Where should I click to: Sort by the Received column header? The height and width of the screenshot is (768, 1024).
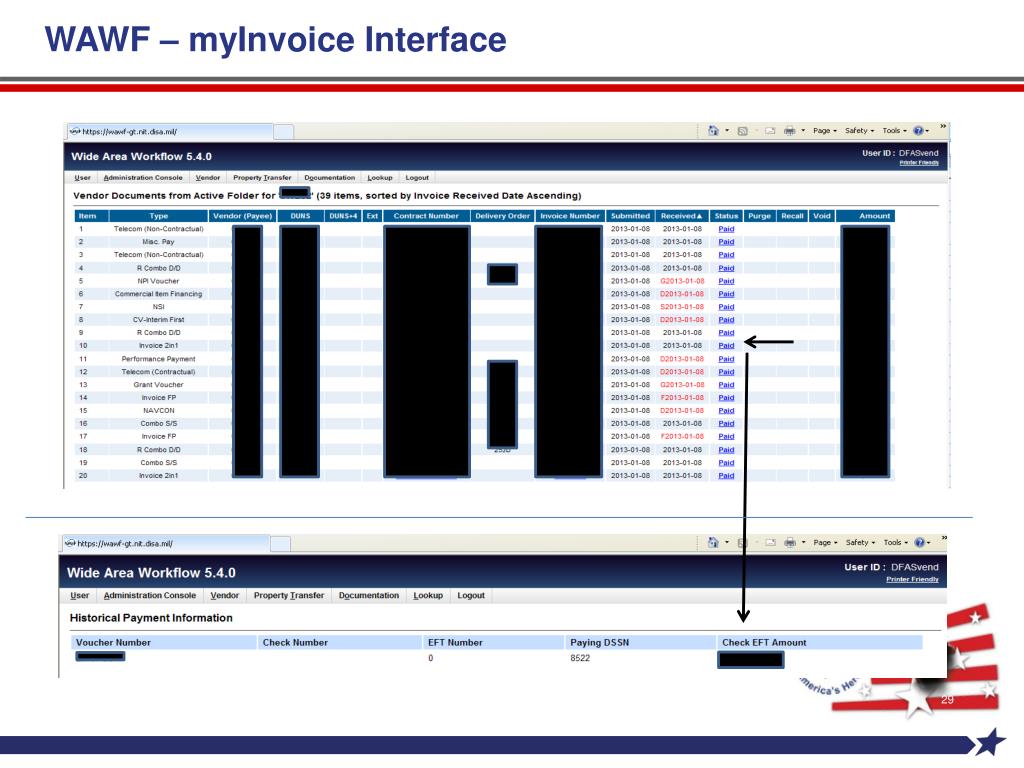coord(681,216)
